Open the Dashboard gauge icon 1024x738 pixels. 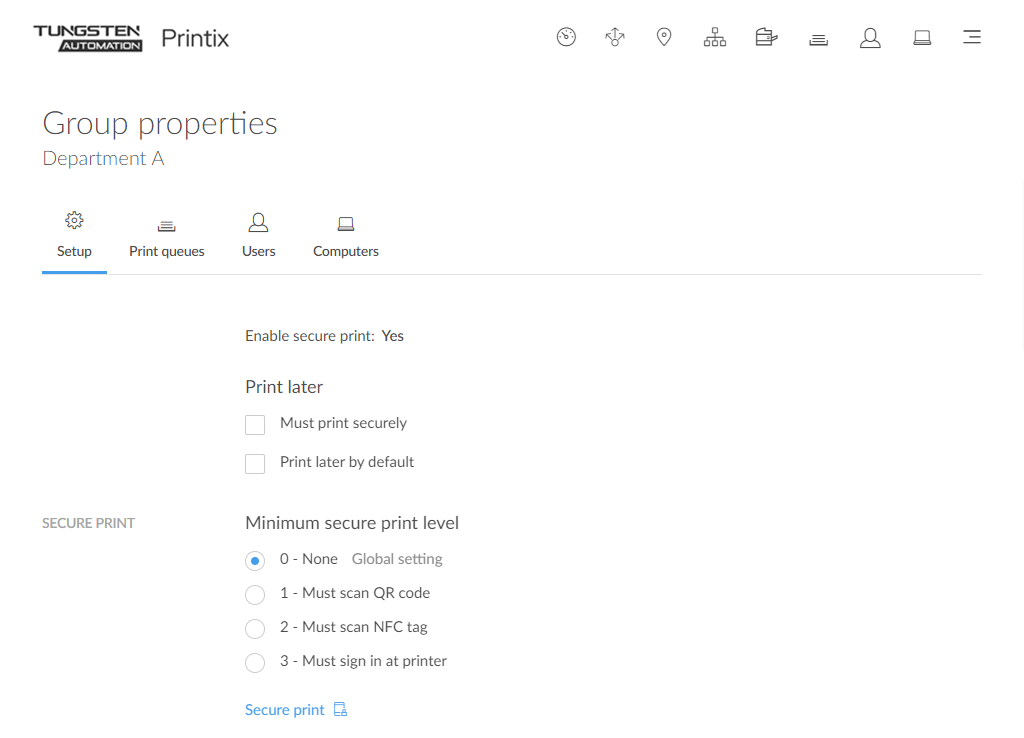pos(566,38)
